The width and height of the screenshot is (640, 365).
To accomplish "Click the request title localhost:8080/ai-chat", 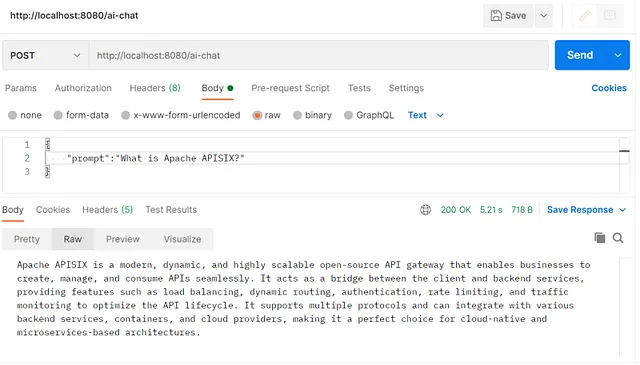I will (x=74, y=16).
